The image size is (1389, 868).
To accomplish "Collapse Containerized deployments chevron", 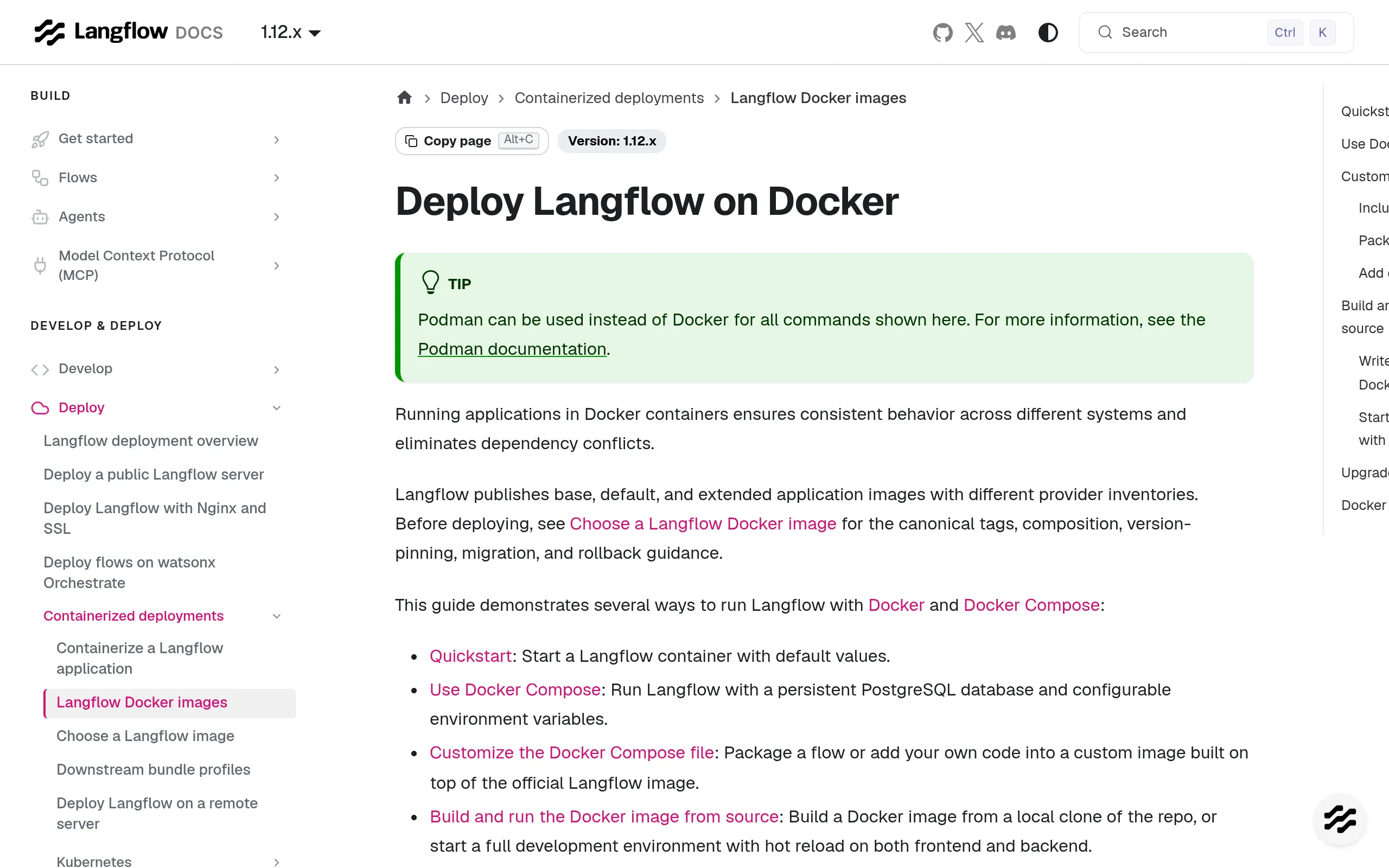I will 277,617.
